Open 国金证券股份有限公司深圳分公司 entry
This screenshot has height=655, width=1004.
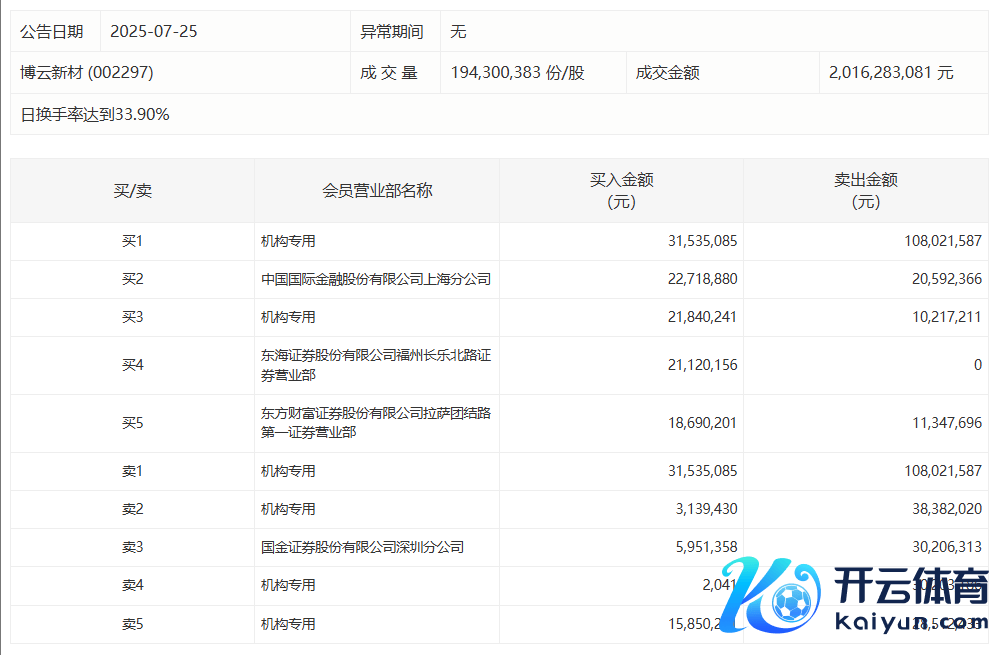pos(362,547)
